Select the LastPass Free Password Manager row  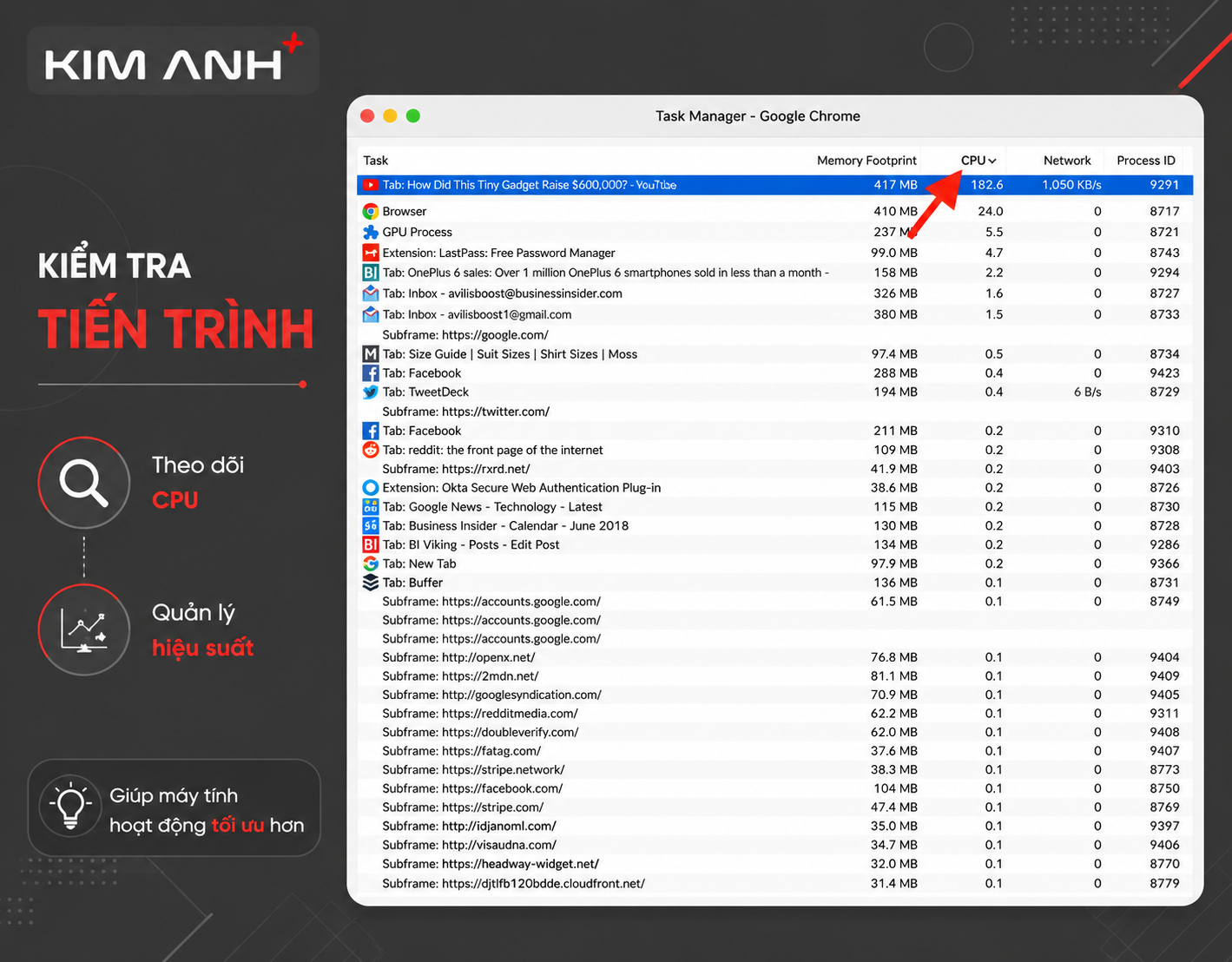pyautogui.click(x=774, y=253)
